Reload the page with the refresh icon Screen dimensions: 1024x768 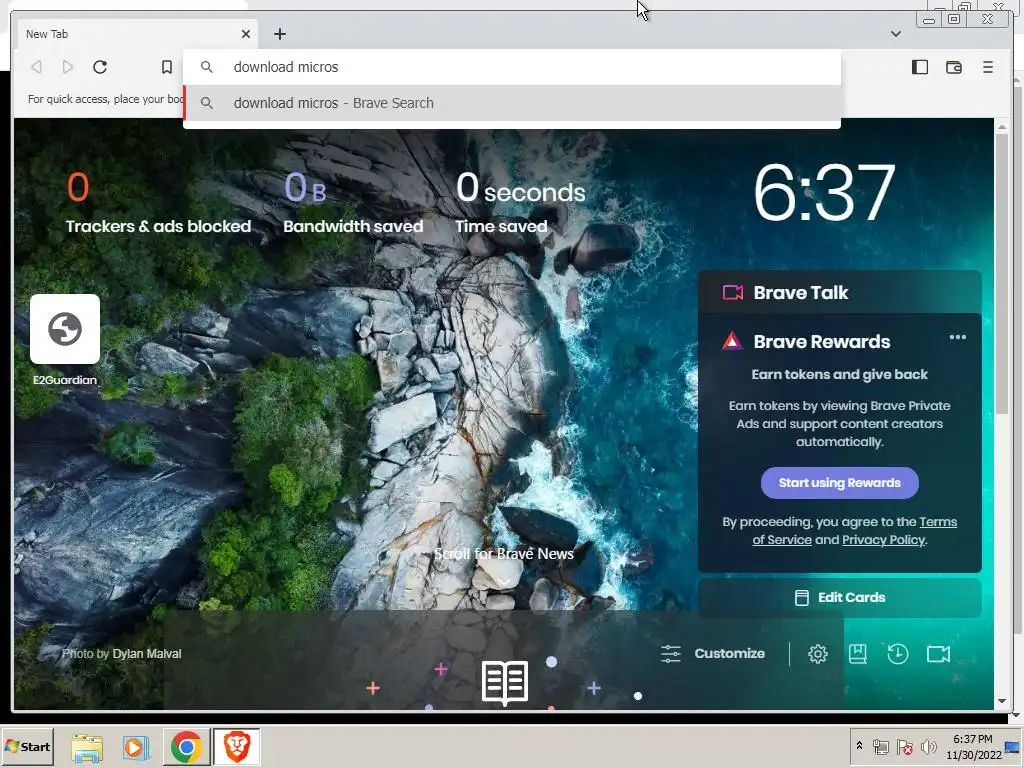click(x=100, y=67)
